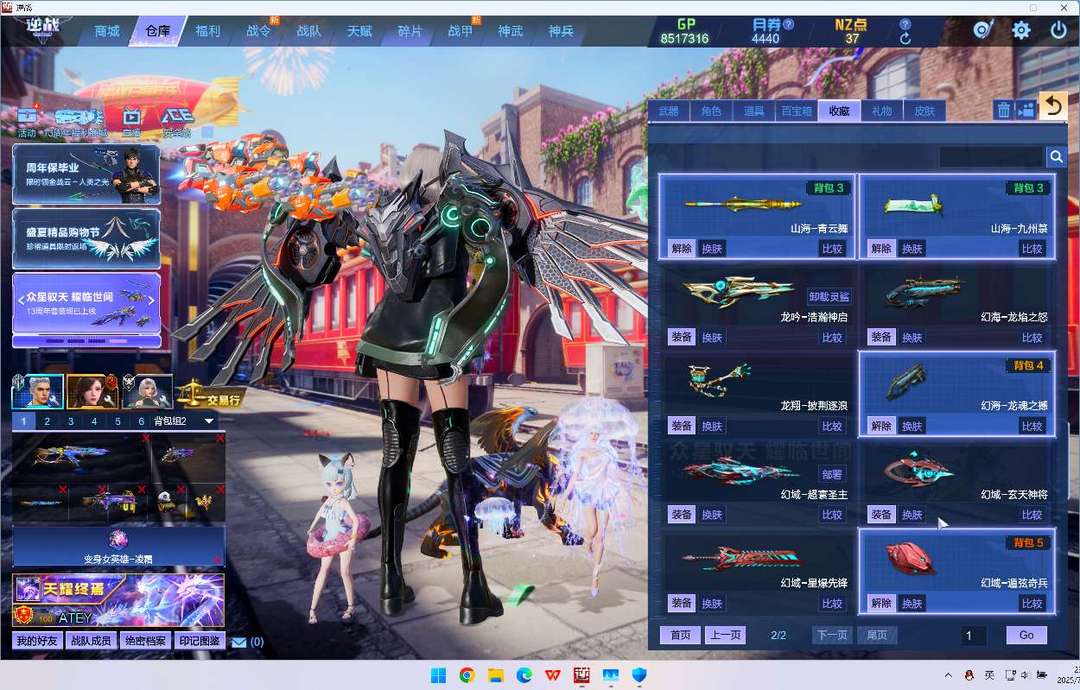
Task: Switch to the 武器 weapons tab
Action: (x=668, y=111)
